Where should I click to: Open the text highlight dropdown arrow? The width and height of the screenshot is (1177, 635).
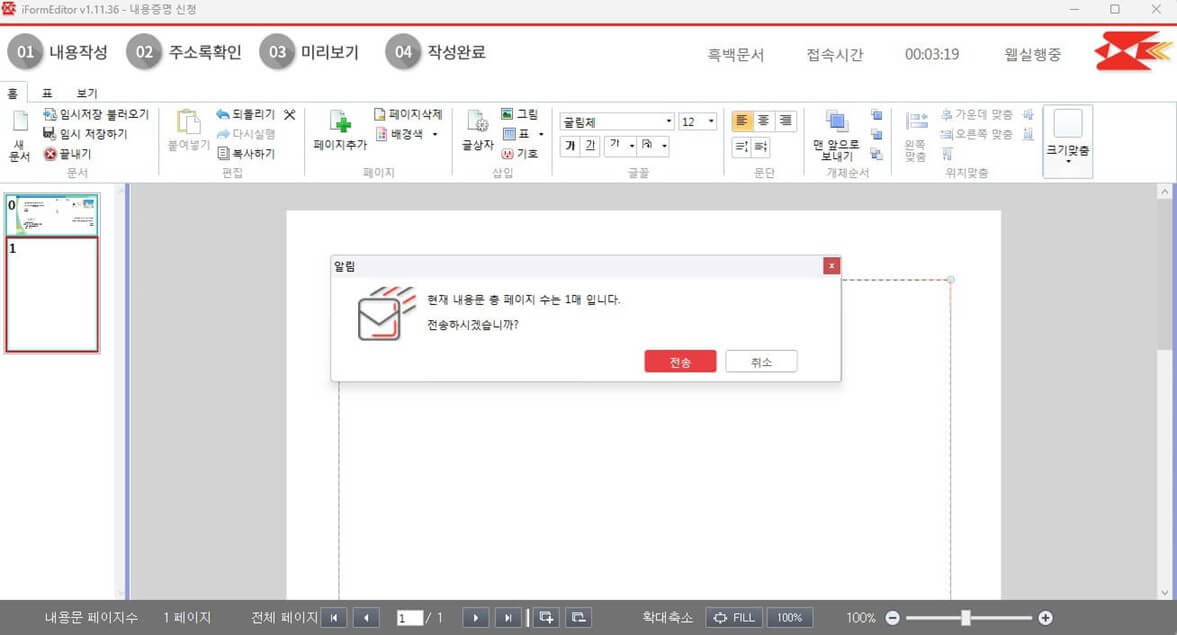click(664, 146)
